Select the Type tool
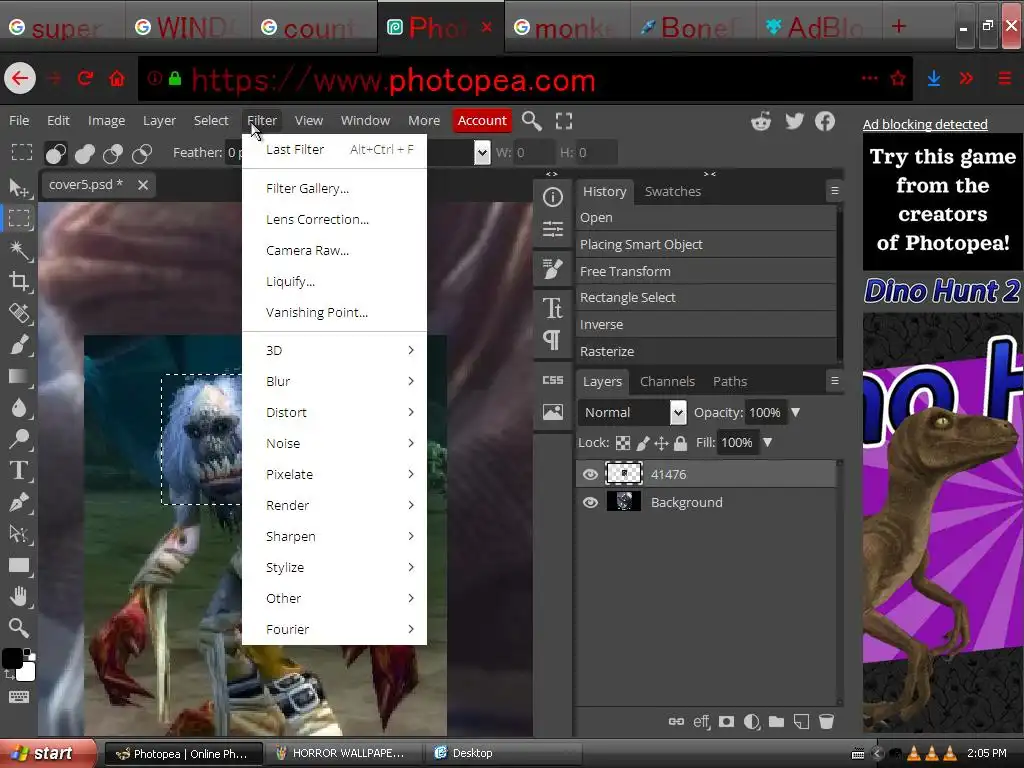The height and width of the screenshot is (768, 1024). point(19,470)
